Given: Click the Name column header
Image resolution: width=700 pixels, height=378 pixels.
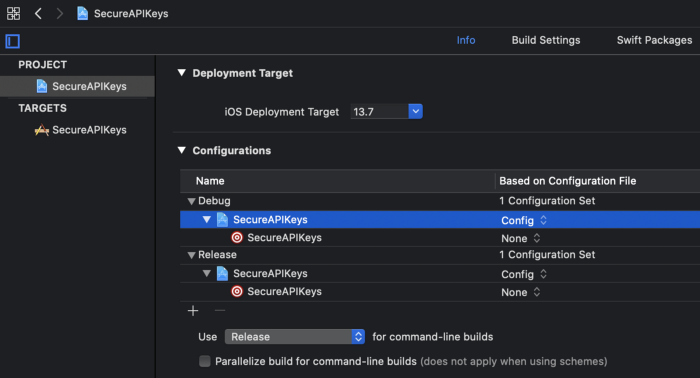Looking at the screenshot, I should (210, 181).
